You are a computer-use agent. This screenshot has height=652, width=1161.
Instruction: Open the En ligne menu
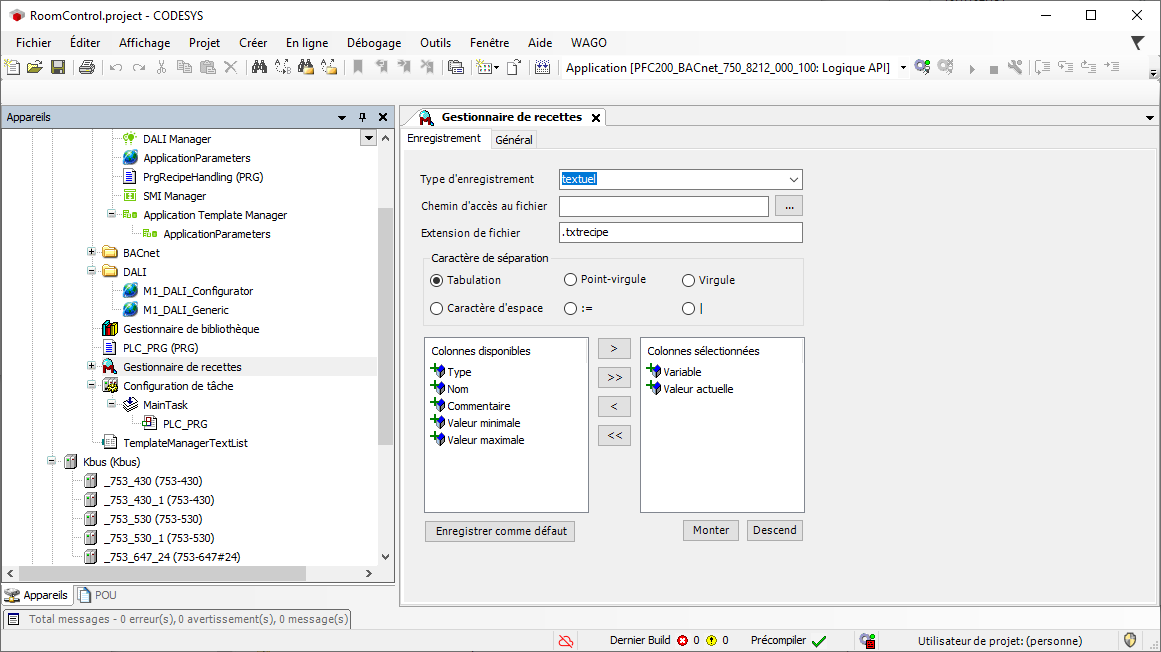tap(307, 43)
